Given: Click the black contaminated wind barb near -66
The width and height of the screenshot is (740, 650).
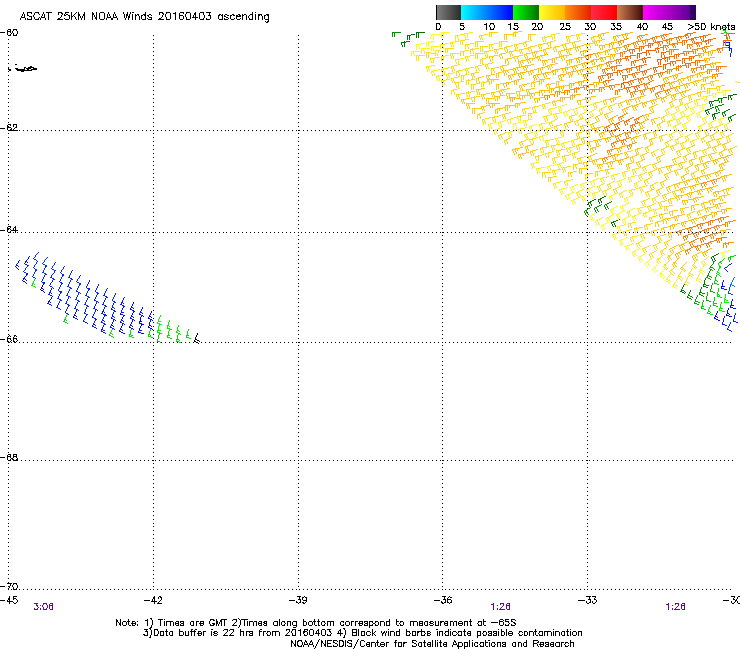Looking at the screenshot, I should (197, 338).
